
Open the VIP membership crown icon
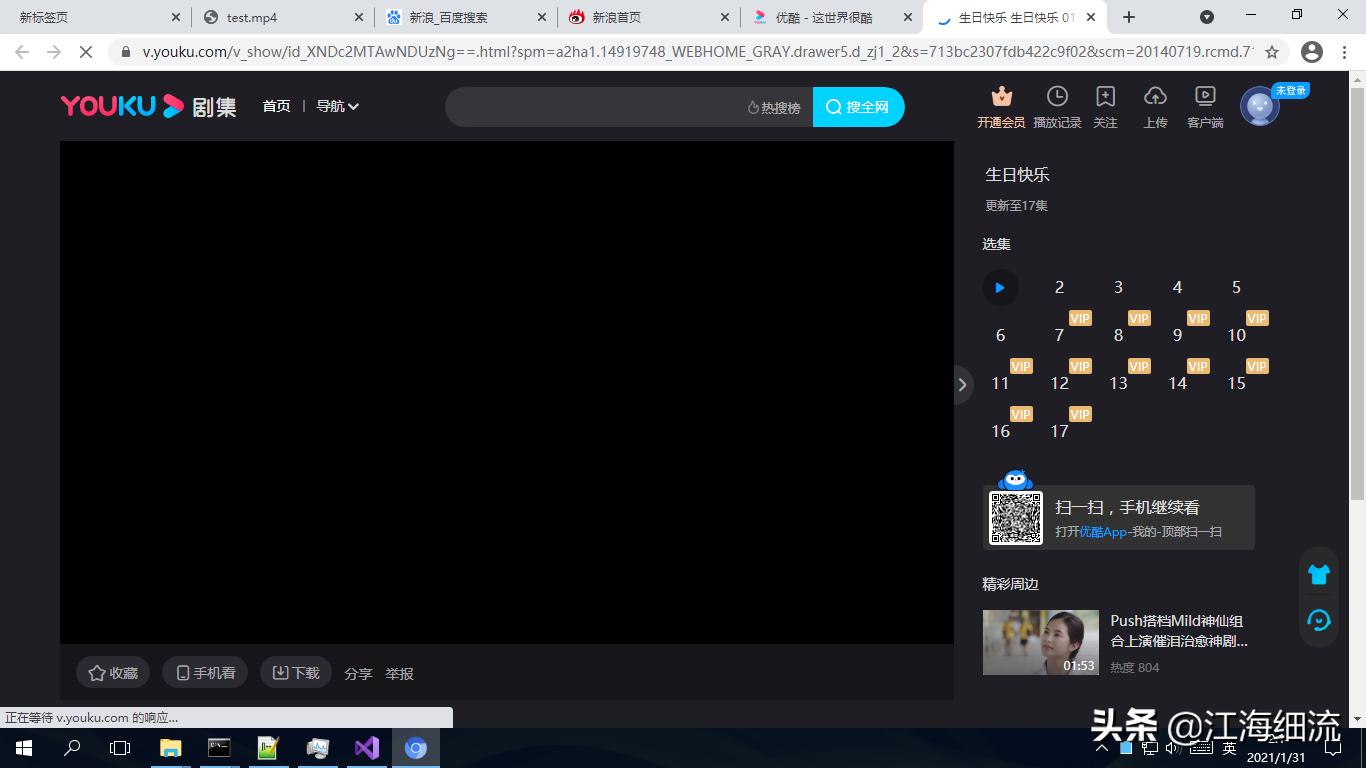click(1001, 97)
